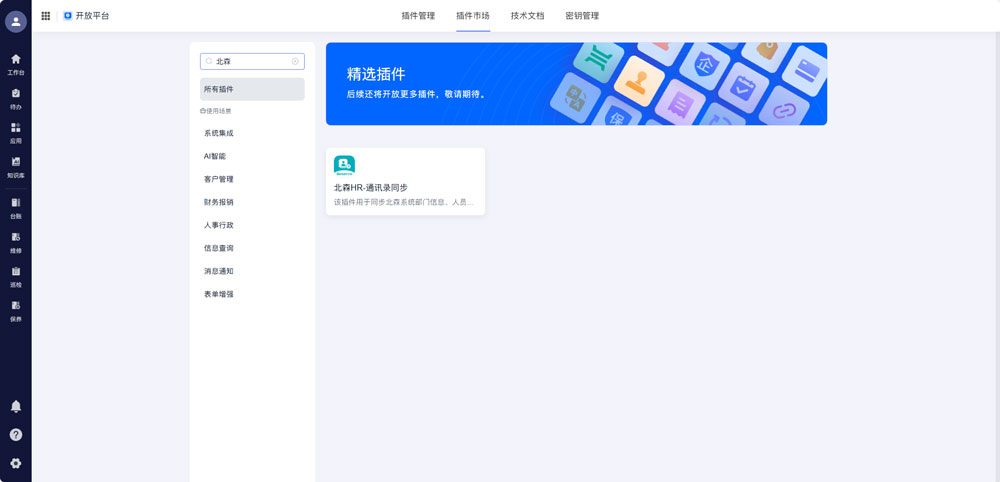Open the settings gear icon
The image size is (1000, 482).
(x=15, y=463)
